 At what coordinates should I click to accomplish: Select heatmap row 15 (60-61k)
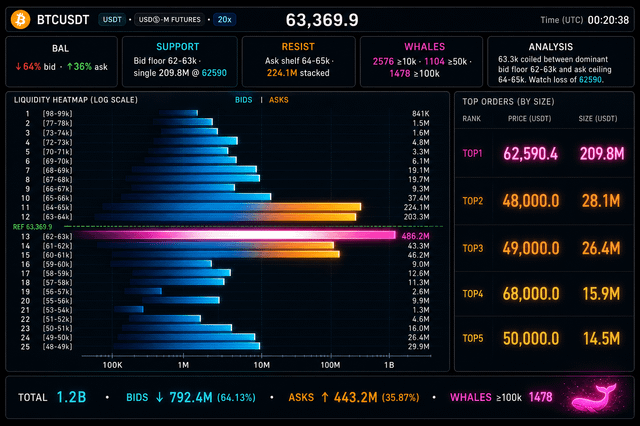pos(227,255)
